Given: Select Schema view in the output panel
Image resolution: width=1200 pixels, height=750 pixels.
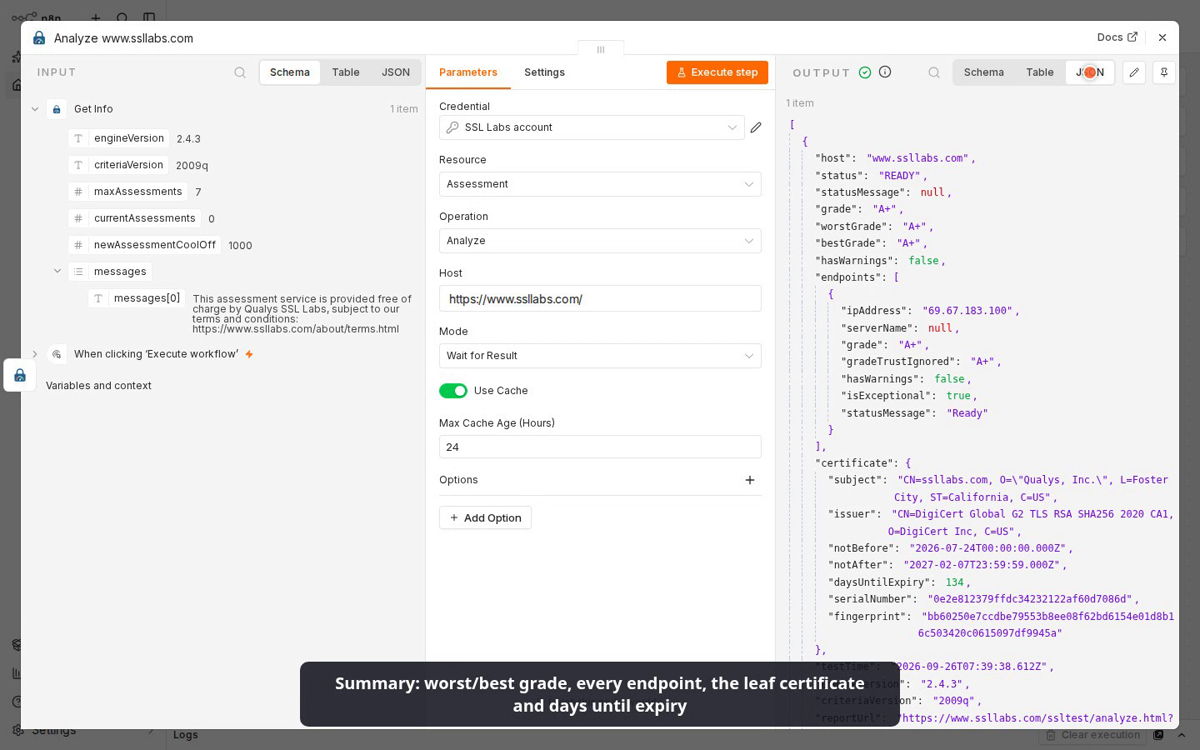Looking at the screenshot, I should 984,72.
